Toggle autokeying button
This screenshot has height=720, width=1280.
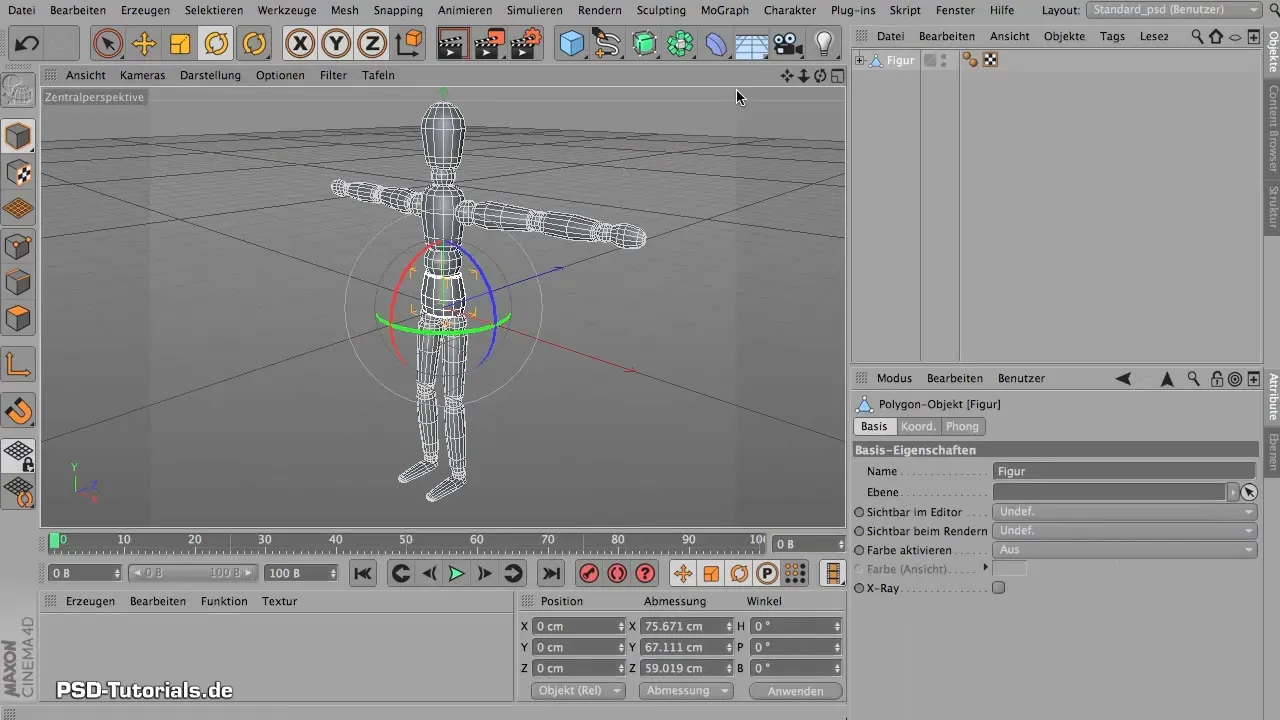tap(617, 573)
